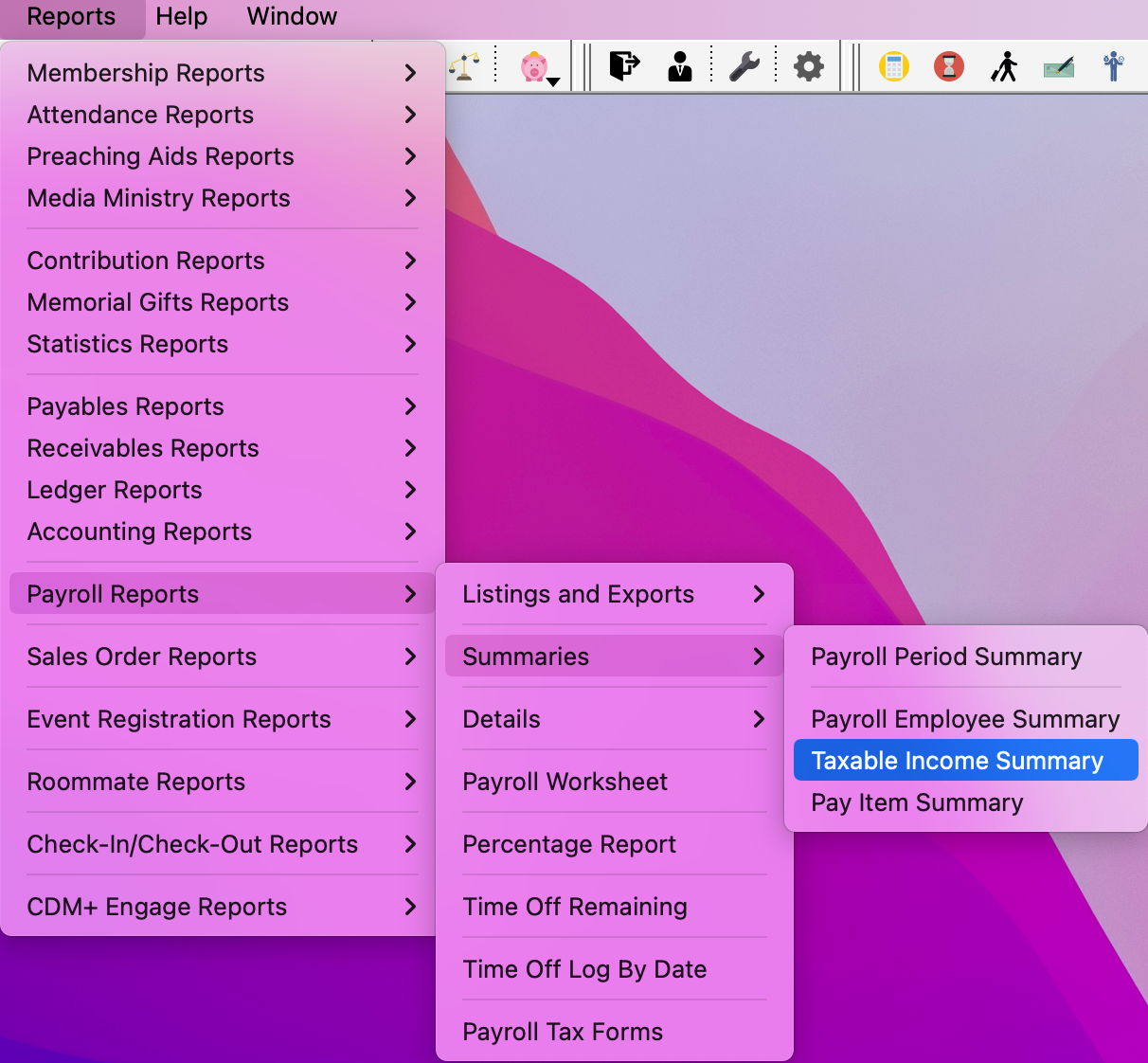Open the gear settings icon
This screenshot has width=1148, height=1063.
click(x=808, y=66)
